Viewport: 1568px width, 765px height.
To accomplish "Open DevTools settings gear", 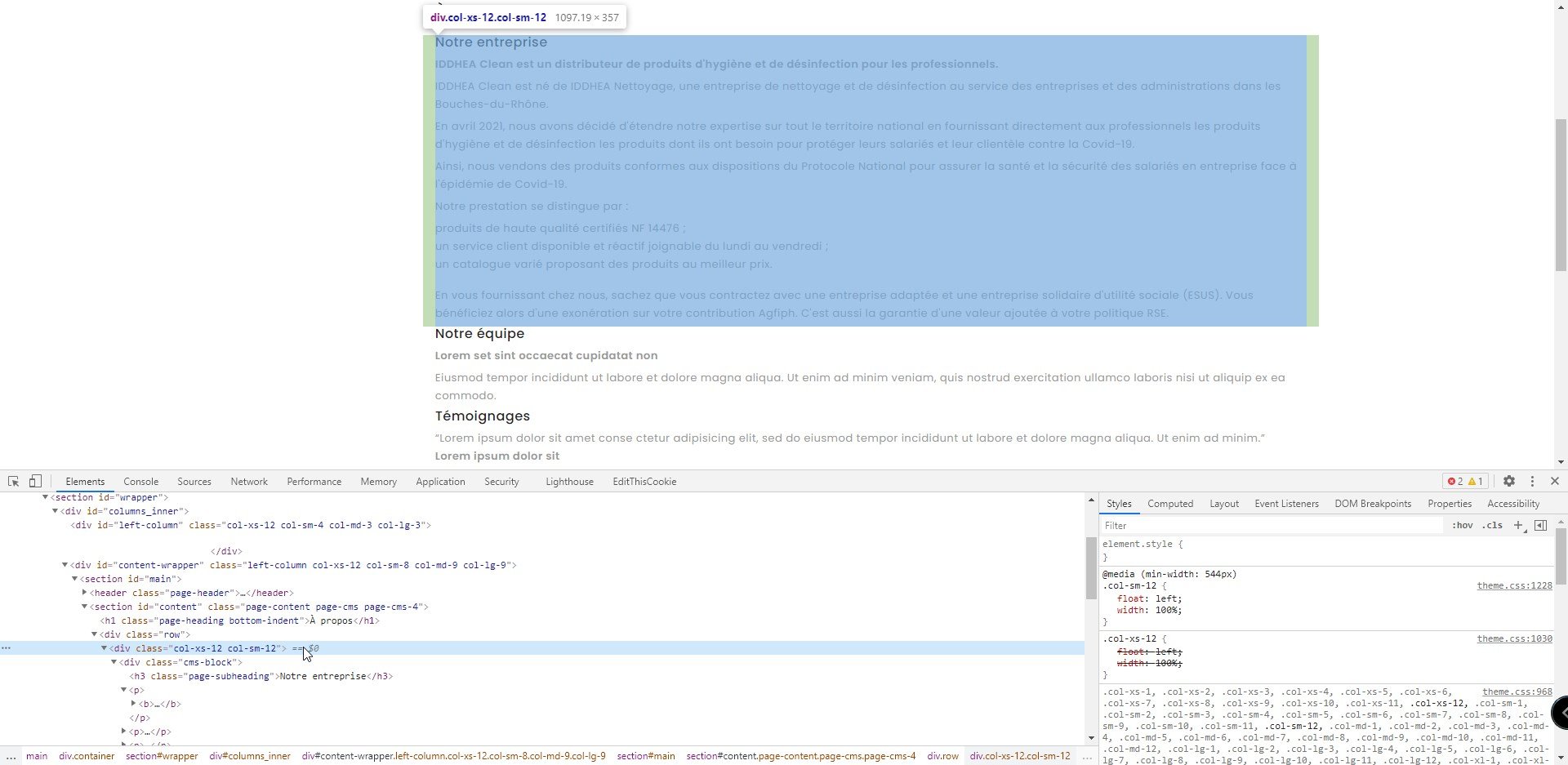I will (x=1509, y=482).
